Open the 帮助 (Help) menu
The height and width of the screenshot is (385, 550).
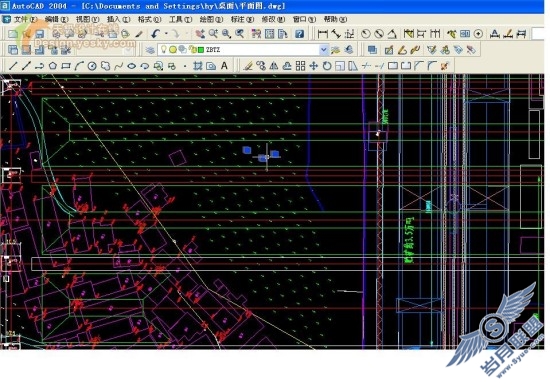point(335,19)
